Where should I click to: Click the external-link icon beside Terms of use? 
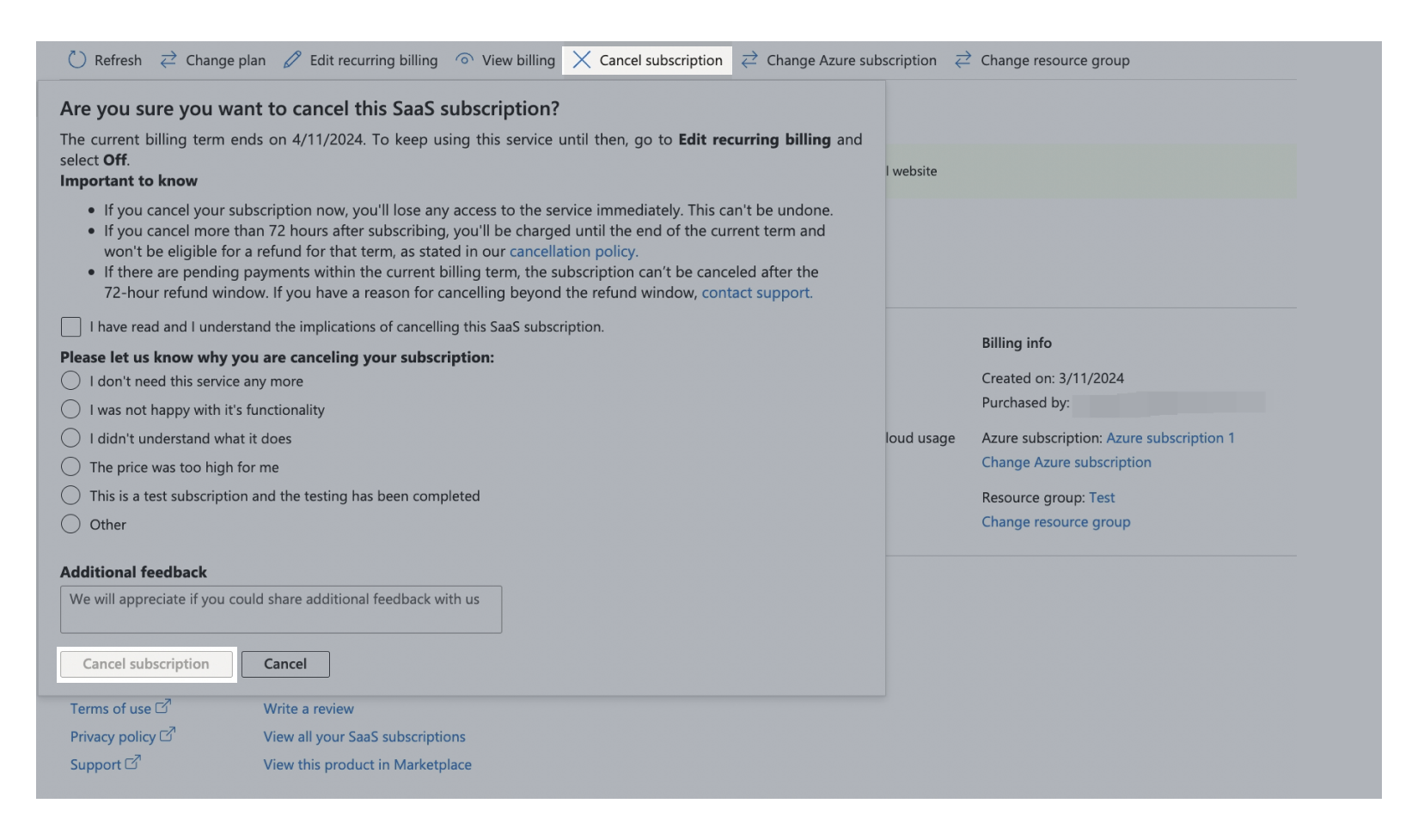(164, 704)
